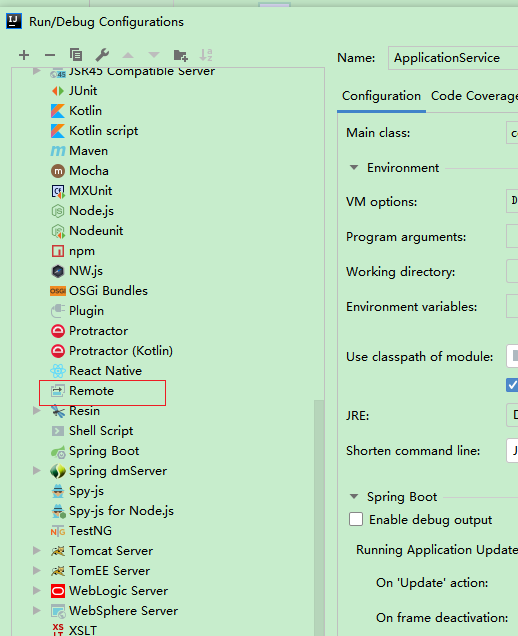The image size is (518, 636).
Task: Select the OSGi Bundles icon
Action: [x=58, y=291]
